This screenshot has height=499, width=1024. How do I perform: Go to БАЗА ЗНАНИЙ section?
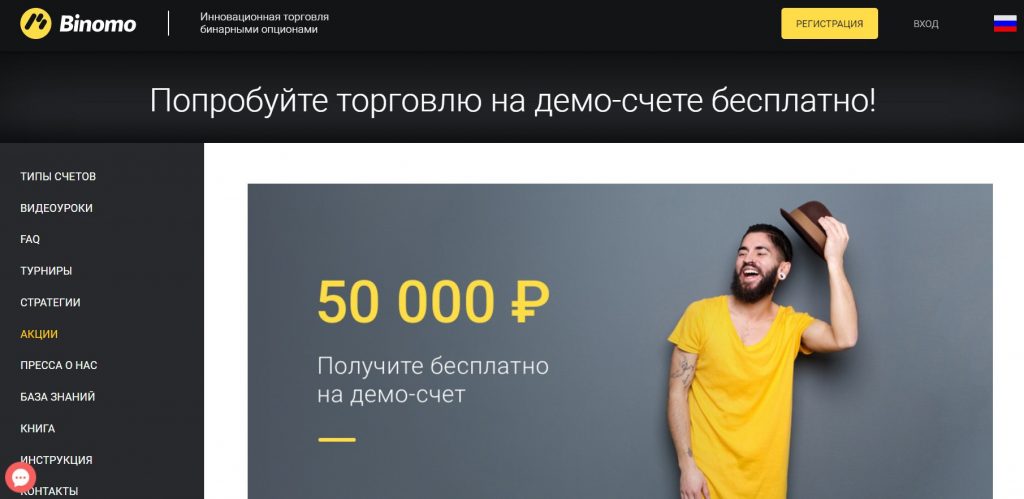coord(57,396)
